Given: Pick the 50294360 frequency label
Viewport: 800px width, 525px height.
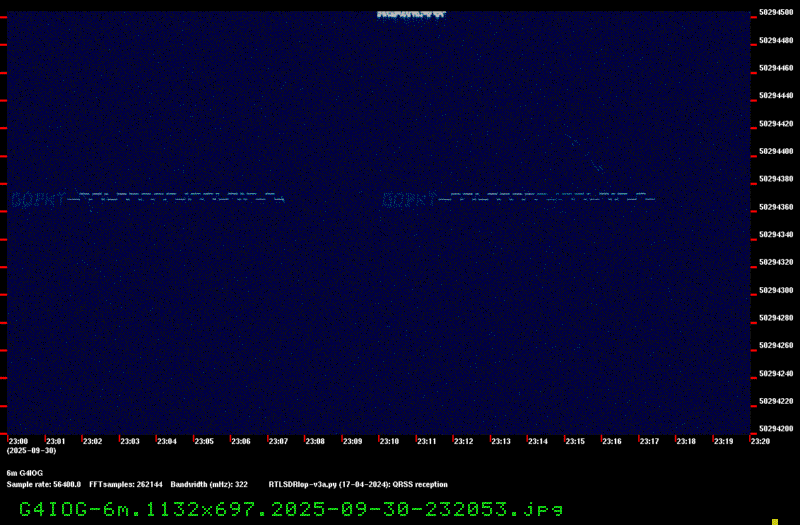Looking at the screenshot, I should 776,207.
